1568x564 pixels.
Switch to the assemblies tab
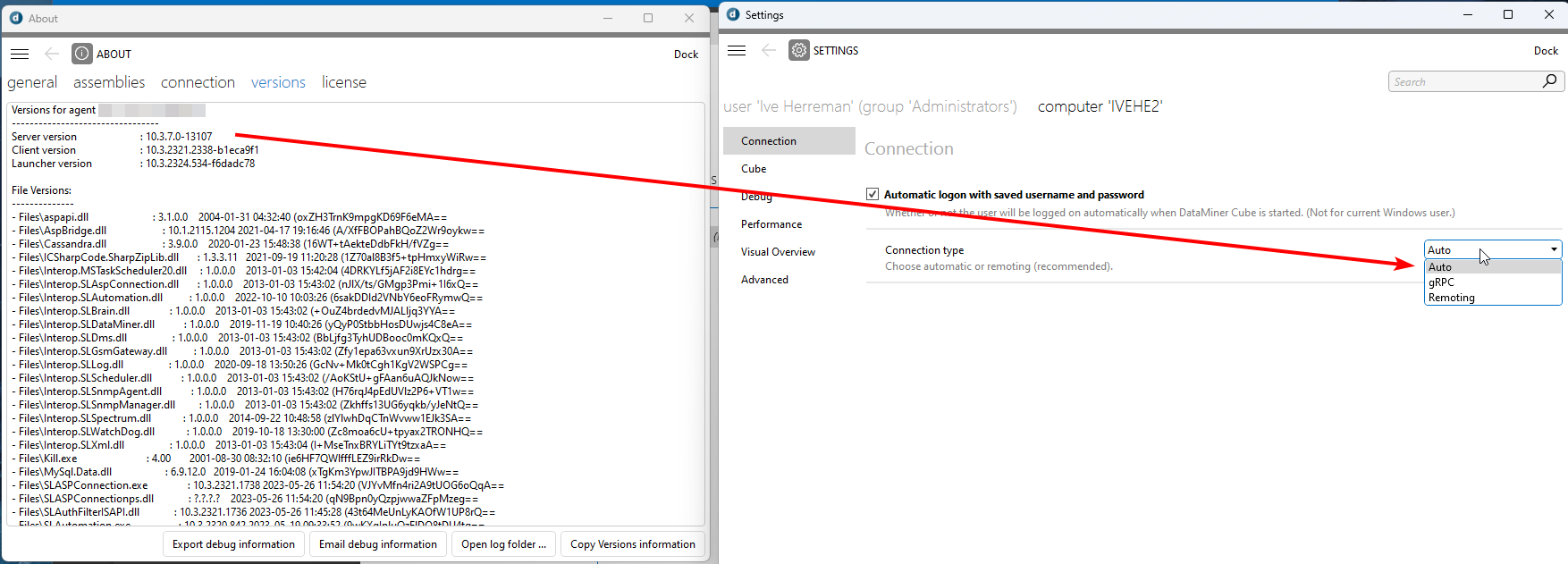(109, 82)
